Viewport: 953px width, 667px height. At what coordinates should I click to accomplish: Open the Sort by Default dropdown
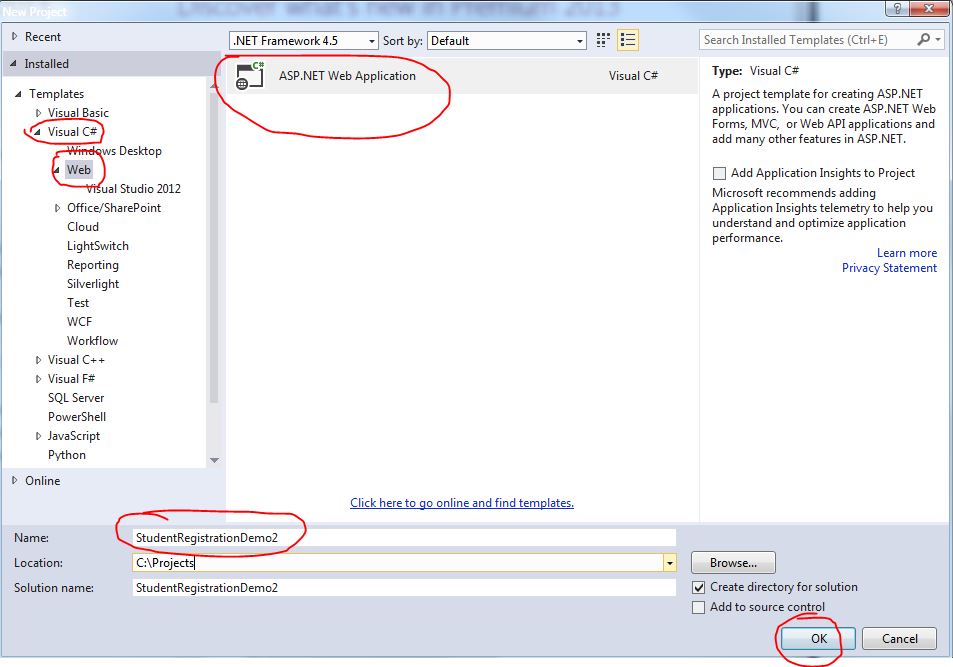pyautogui.click(x=507, y=41)
